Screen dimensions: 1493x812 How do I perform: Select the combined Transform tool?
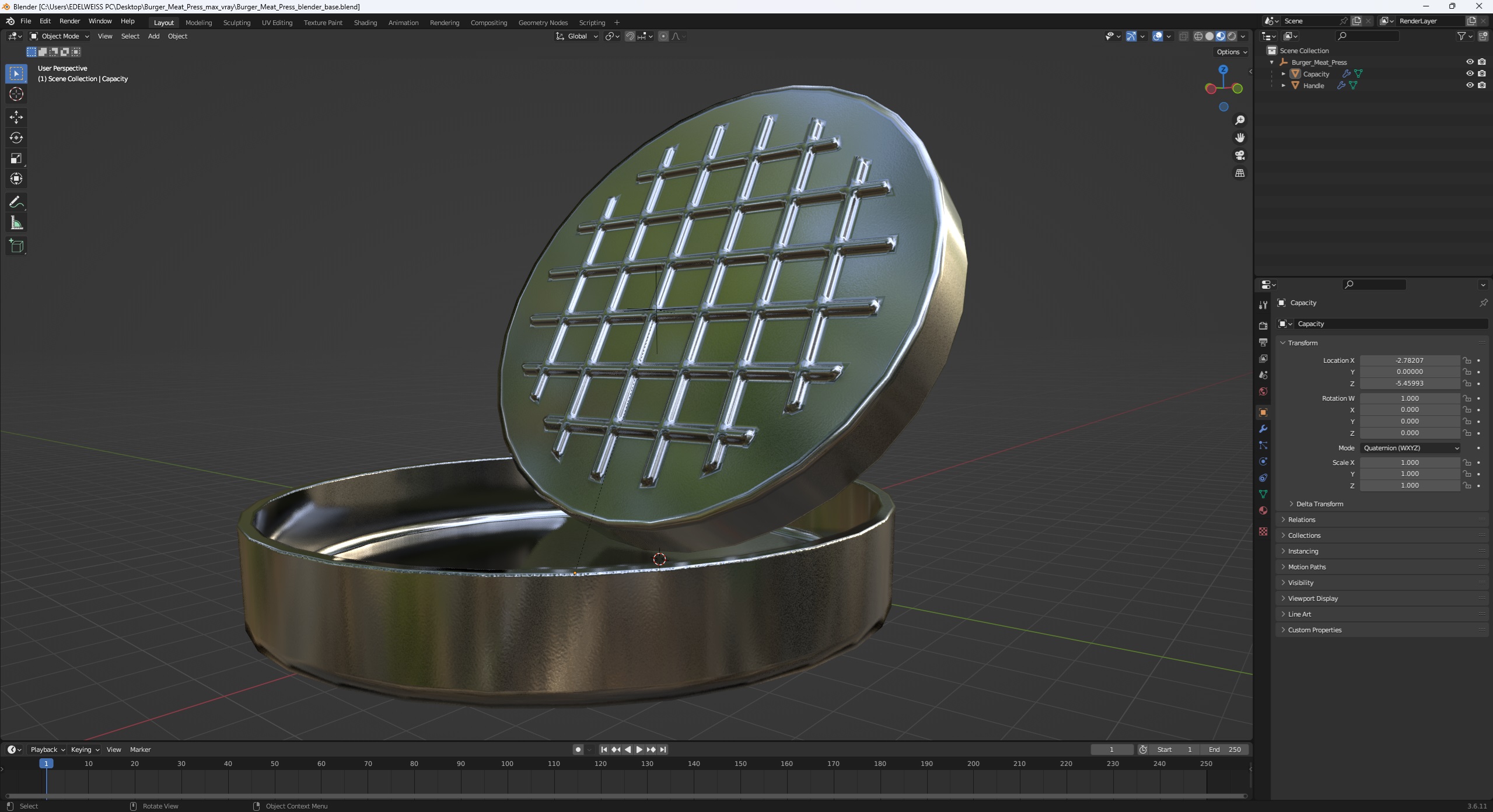pos(16,178)
